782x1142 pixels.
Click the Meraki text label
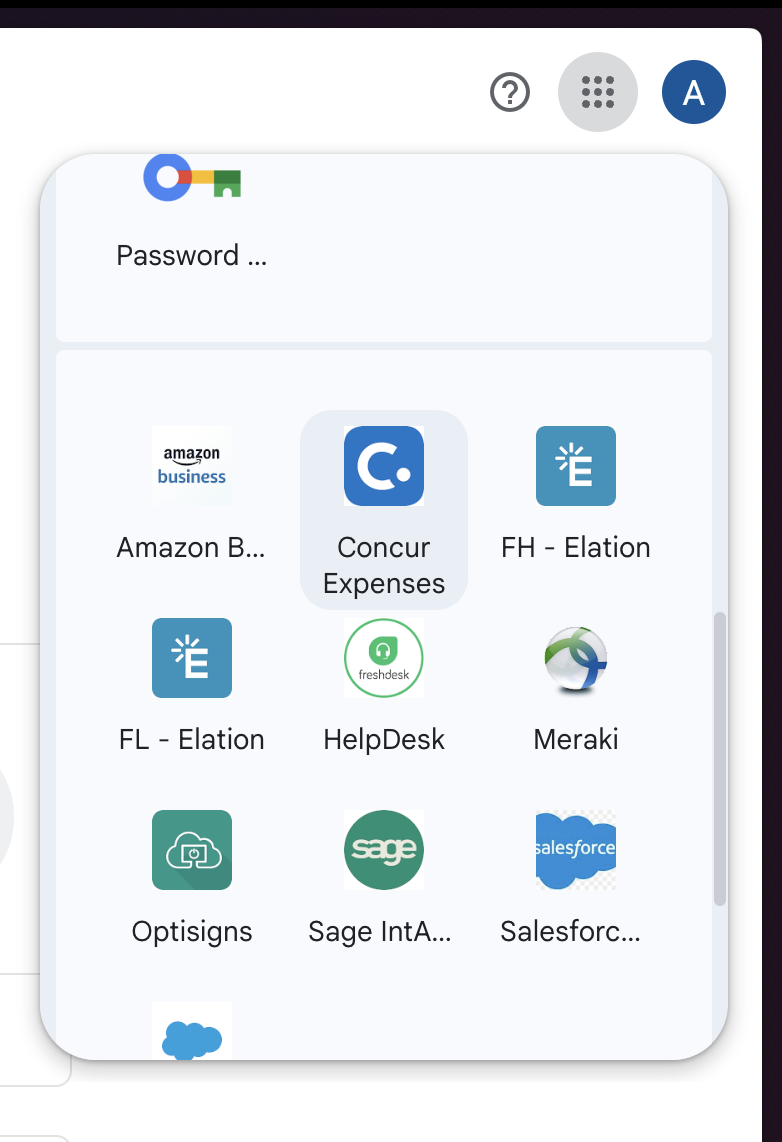coord(576,740)
